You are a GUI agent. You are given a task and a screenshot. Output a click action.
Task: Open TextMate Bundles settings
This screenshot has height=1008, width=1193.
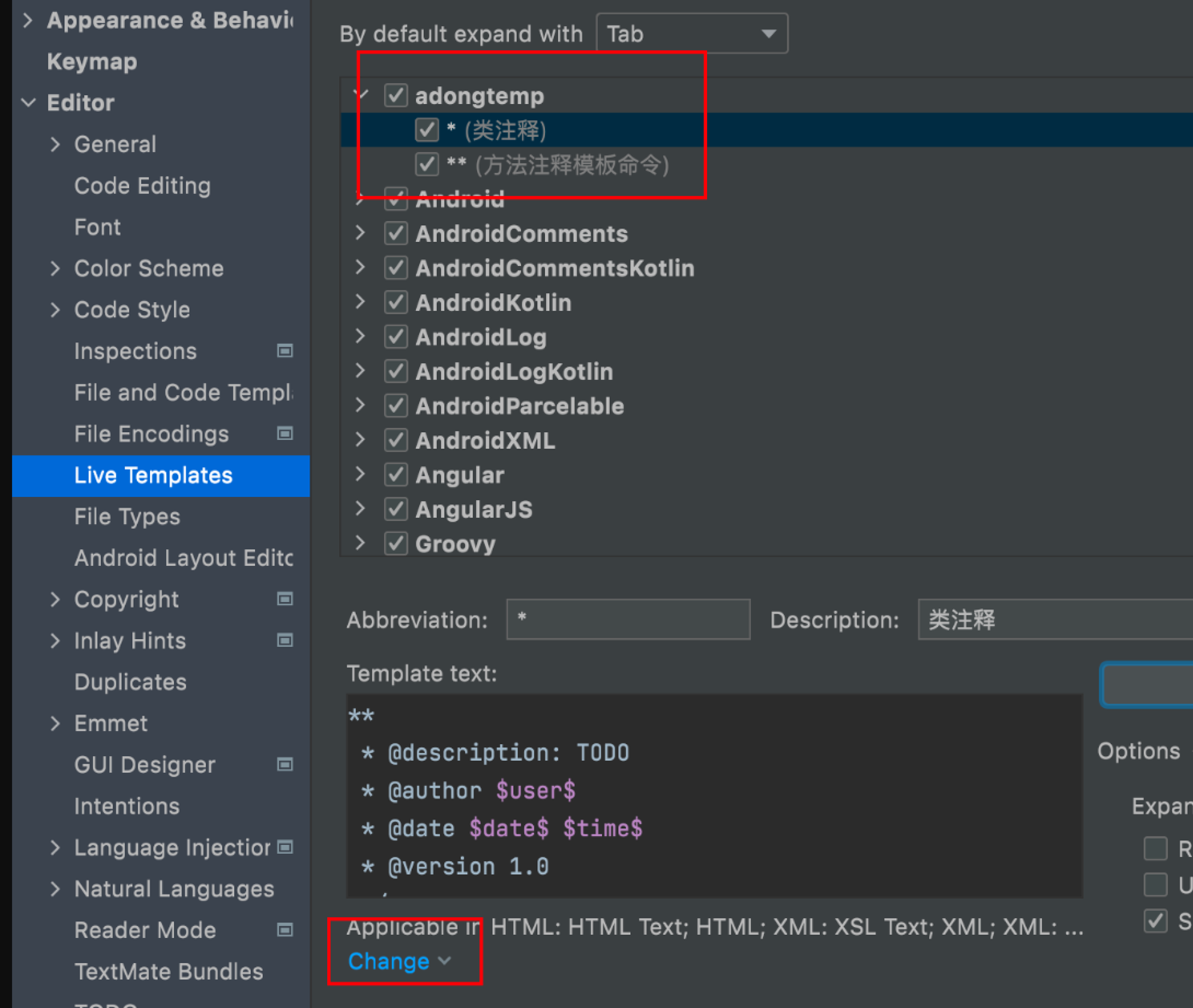(x=169, y=971)
